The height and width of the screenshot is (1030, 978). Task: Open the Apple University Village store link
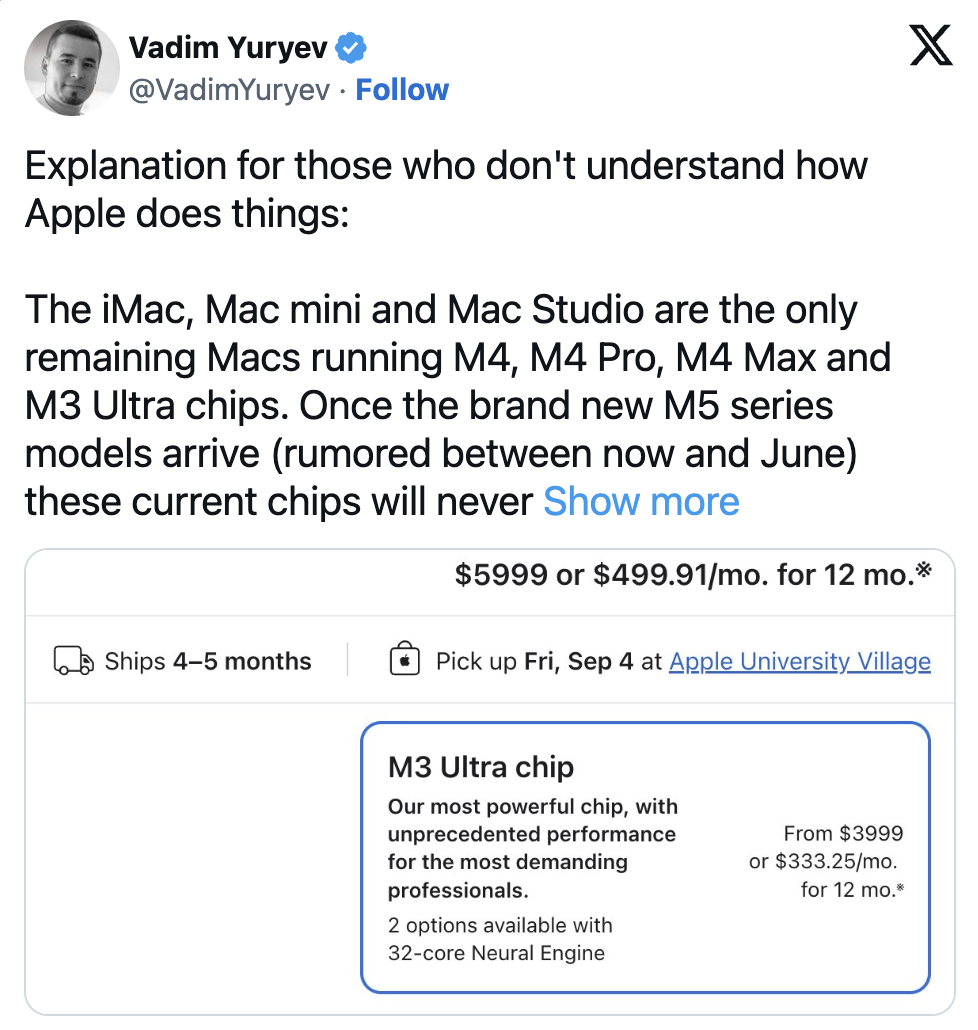(x=800, y=661)
